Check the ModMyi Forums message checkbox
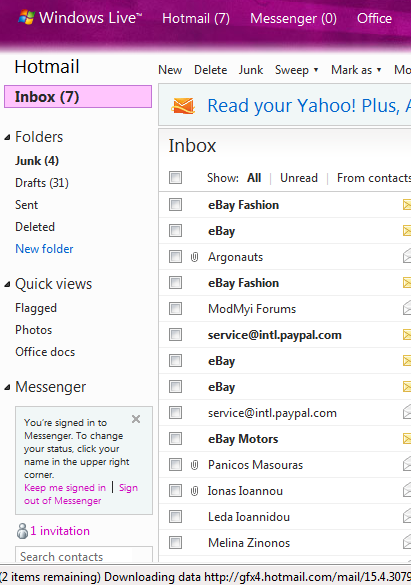414x585 pixels. pos(175,309)
